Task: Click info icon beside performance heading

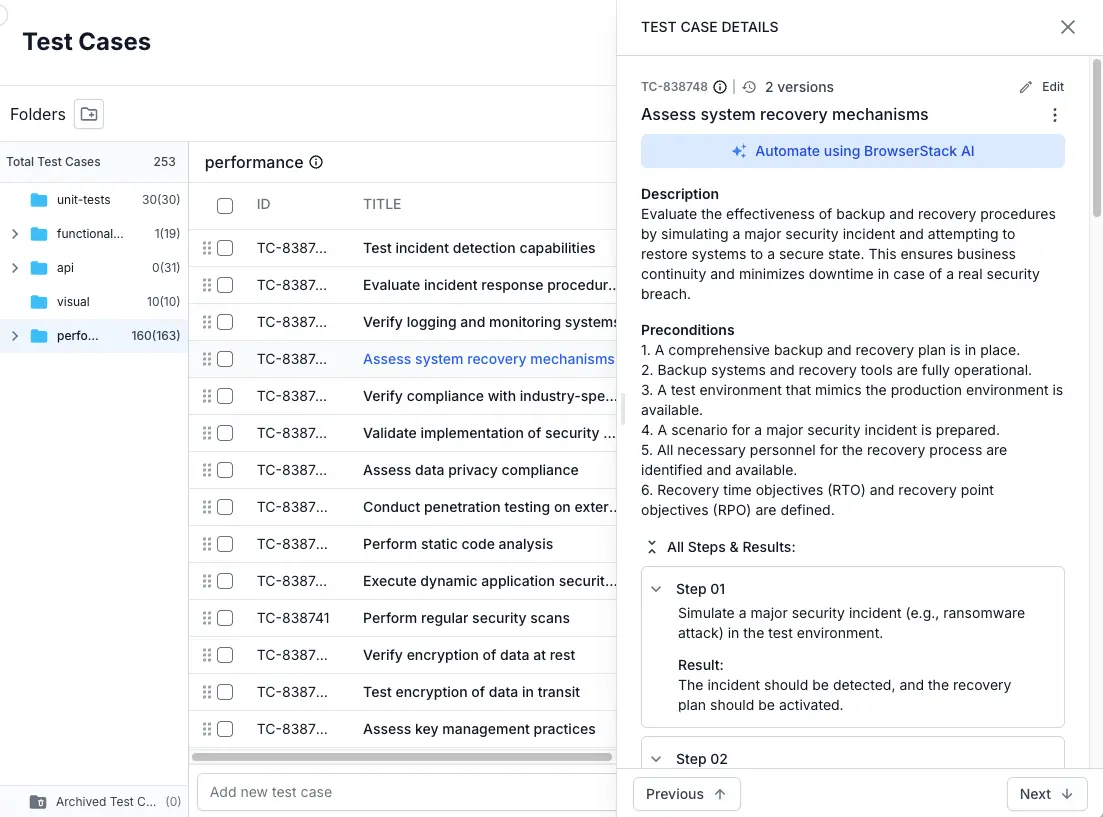Action: pyautogui.click(x=316, y=162)
